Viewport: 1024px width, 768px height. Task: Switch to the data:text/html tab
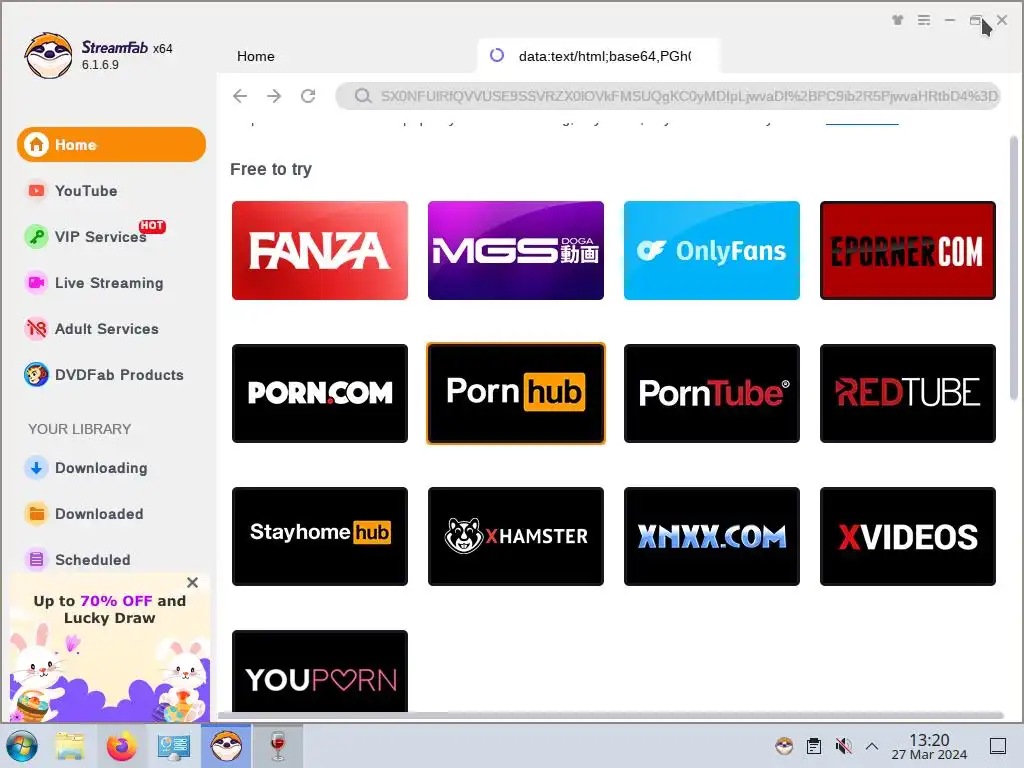598,56
